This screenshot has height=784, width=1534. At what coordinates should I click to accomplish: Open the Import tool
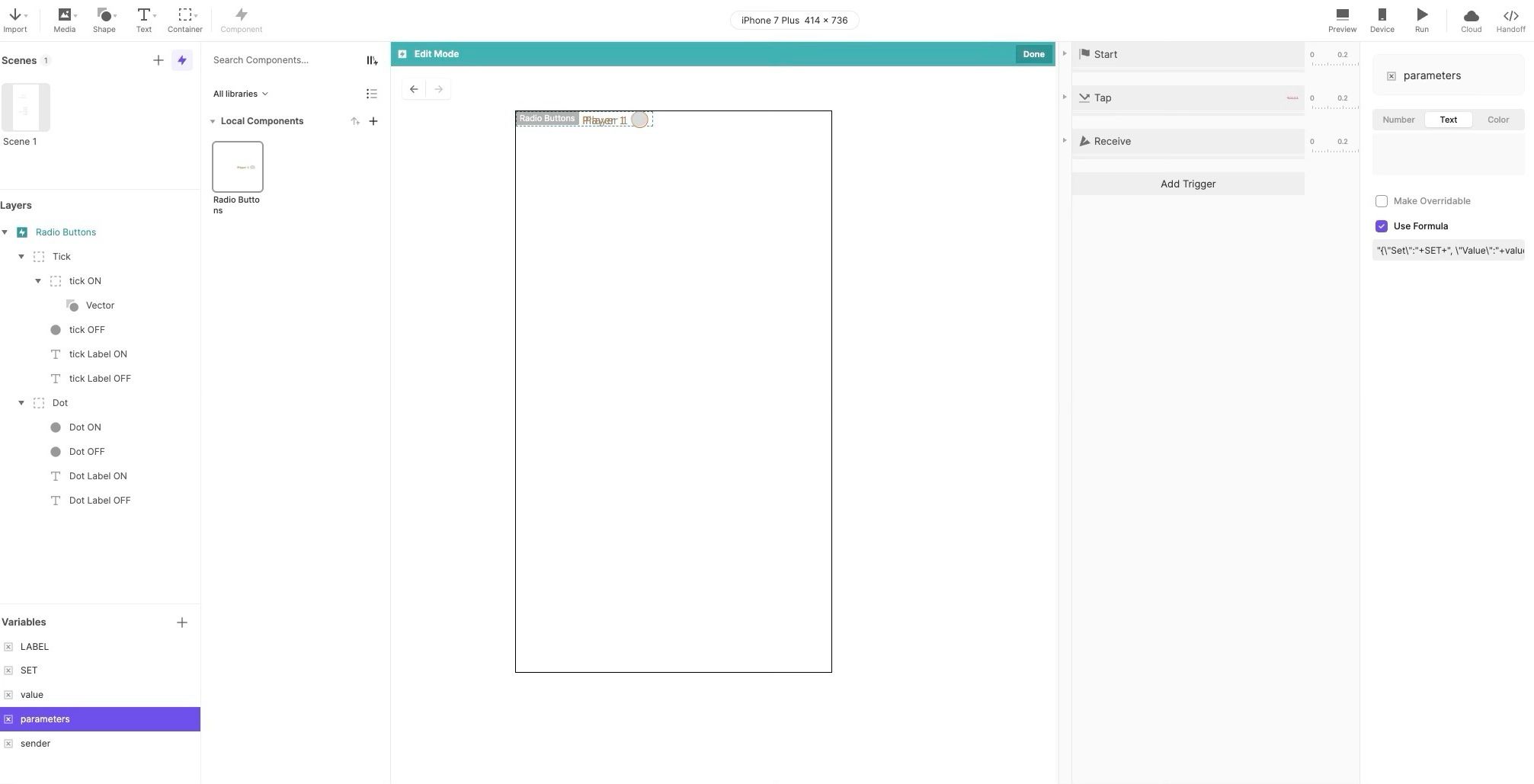click(x=15, y=19)
